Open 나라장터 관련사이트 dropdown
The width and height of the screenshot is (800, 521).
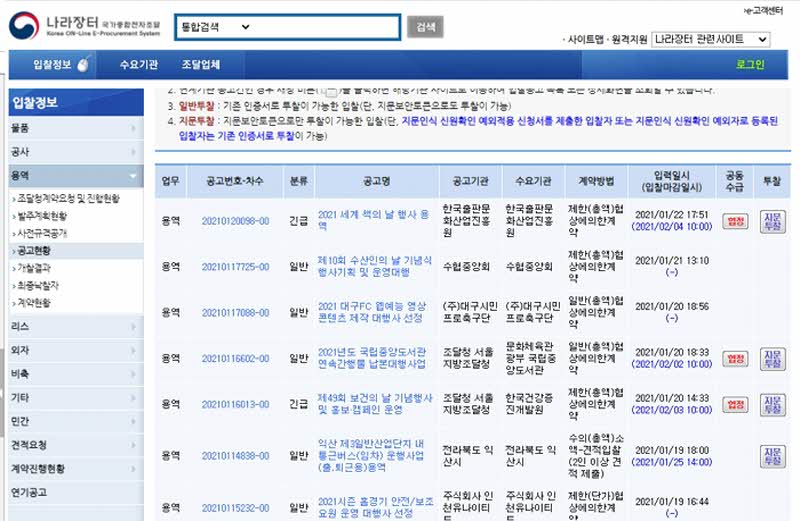(710, 39)
